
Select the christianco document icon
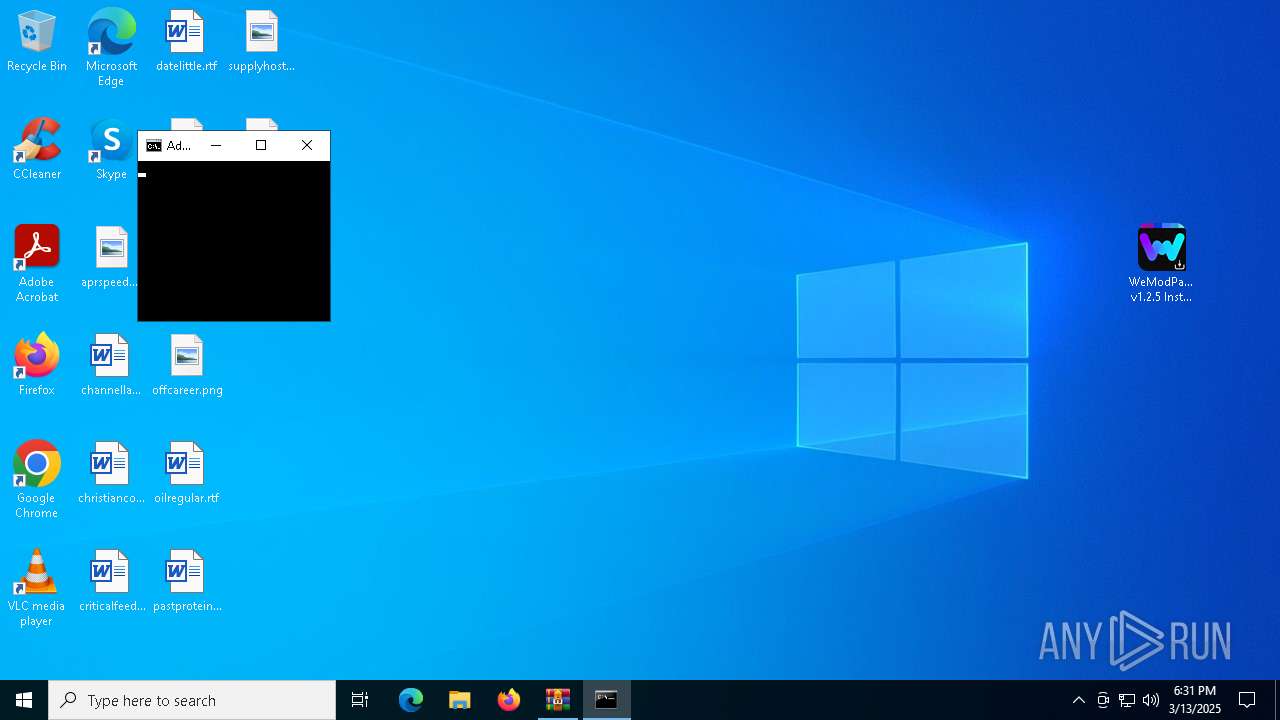click(111, 474)
